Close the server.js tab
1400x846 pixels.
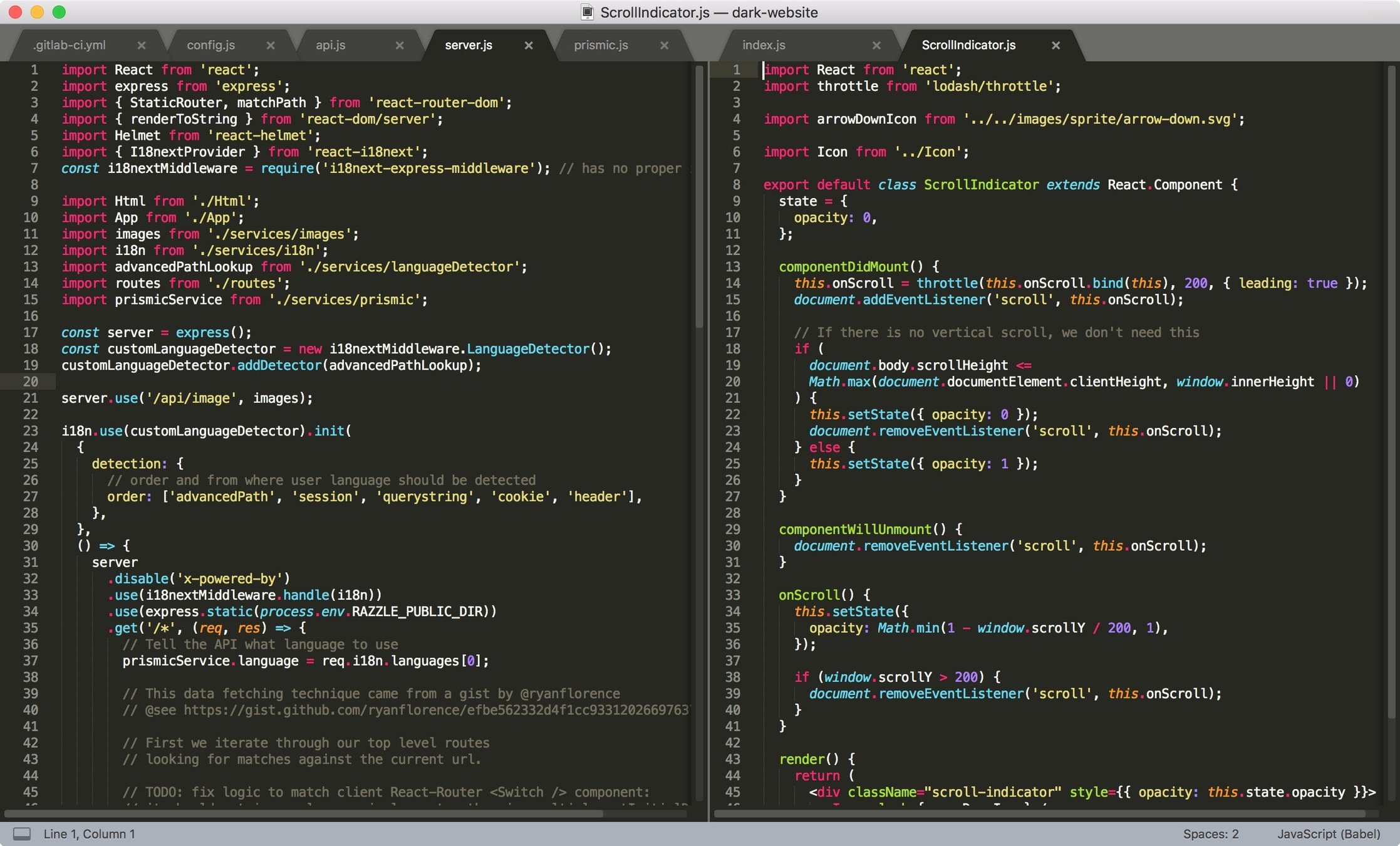pyautogui.click(x=529, y=45)
